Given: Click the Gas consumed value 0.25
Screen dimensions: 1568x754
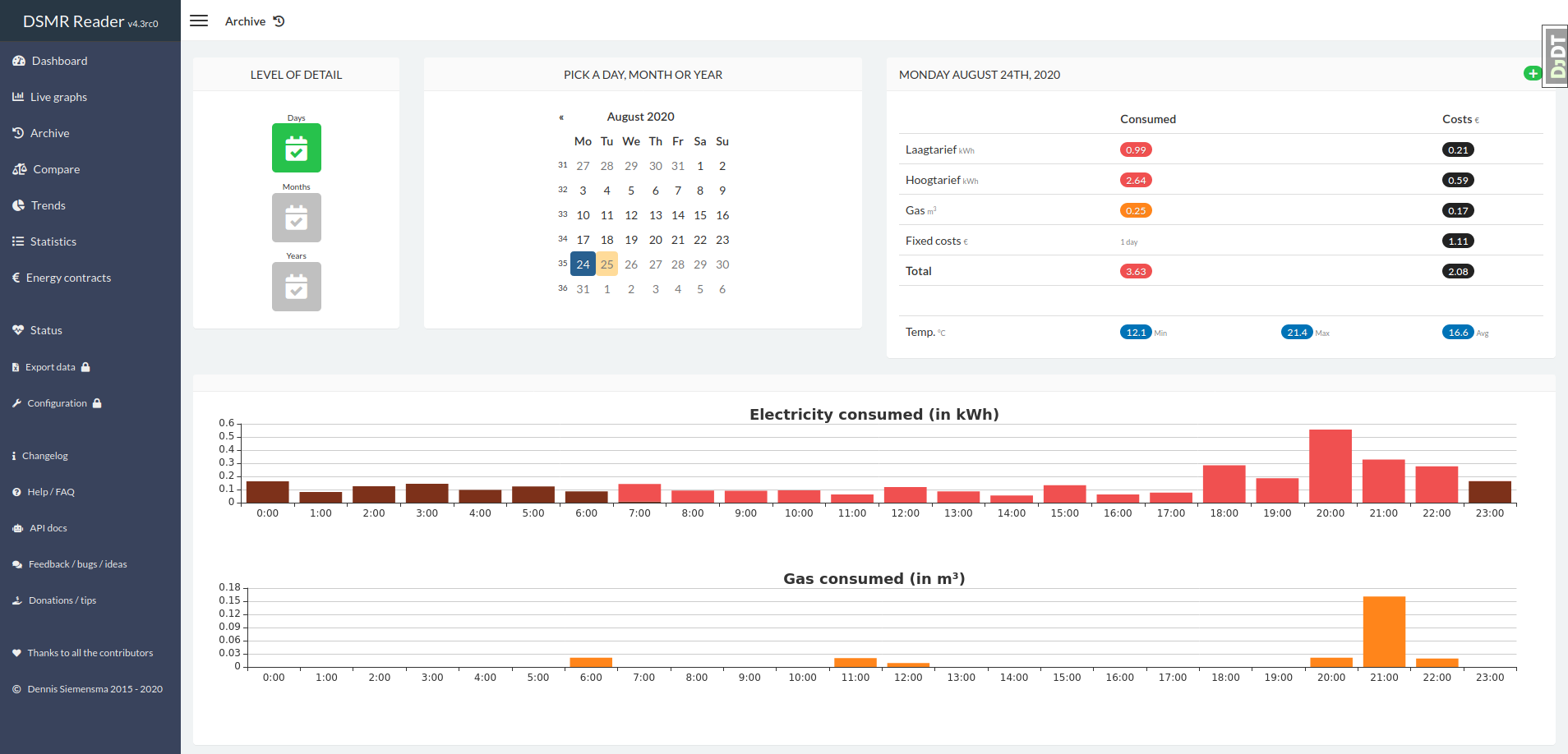Looking at the screenshot, I should pos(1136,210).
